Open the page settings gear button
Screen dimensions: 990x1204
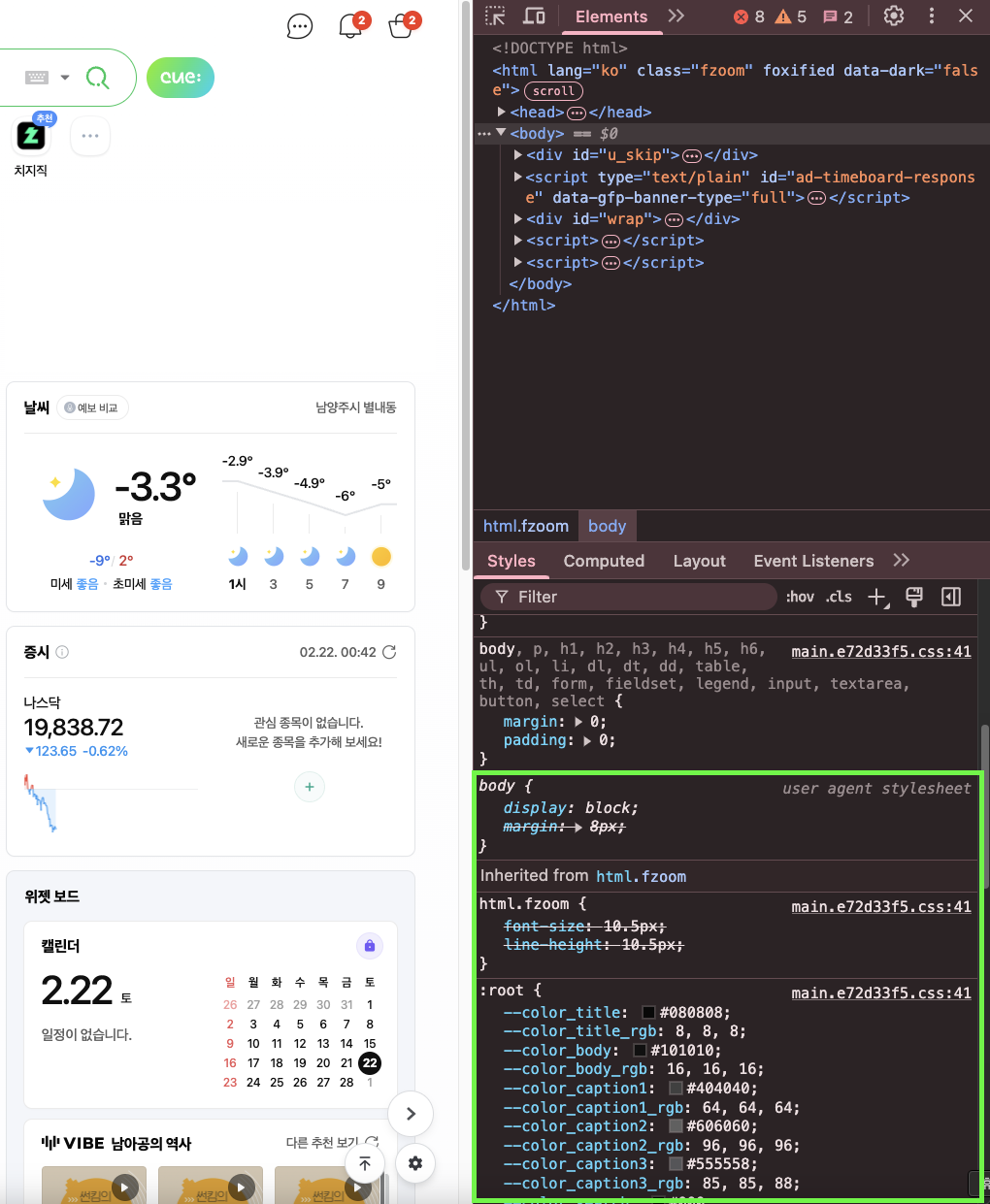[x=415, y=1163]
